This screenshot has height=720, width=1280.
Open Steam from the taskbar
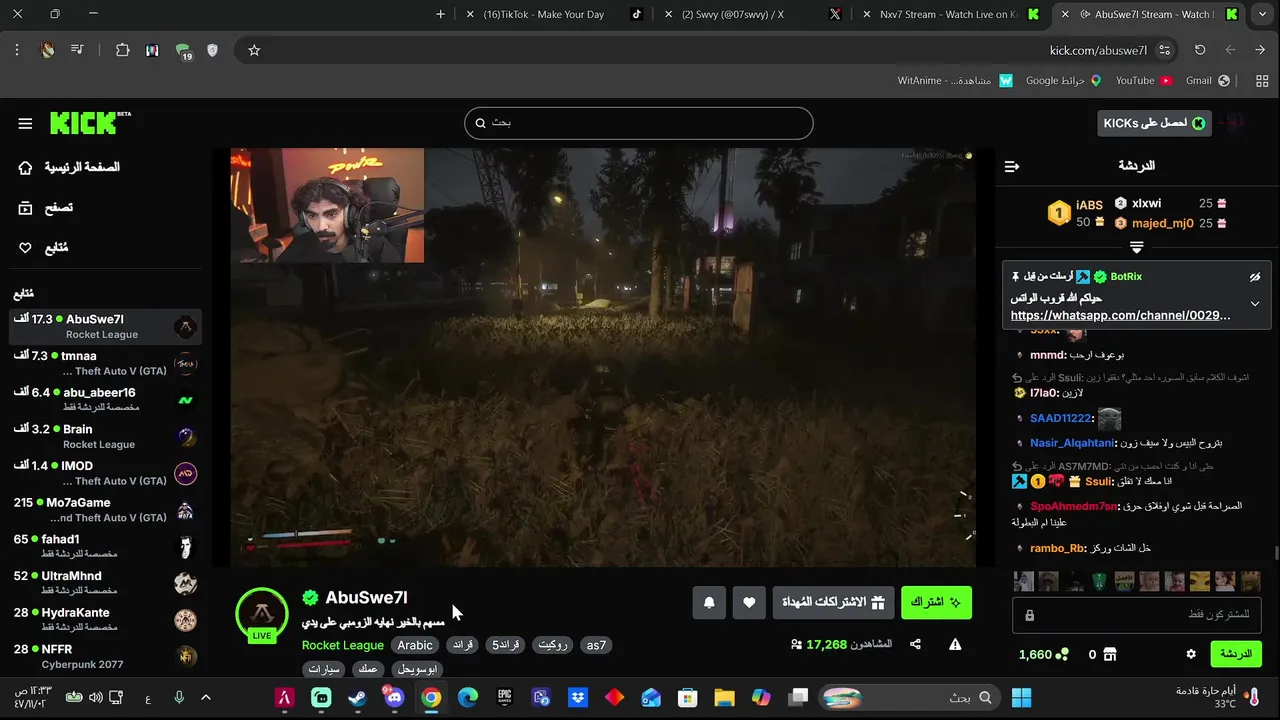(357, 697)
